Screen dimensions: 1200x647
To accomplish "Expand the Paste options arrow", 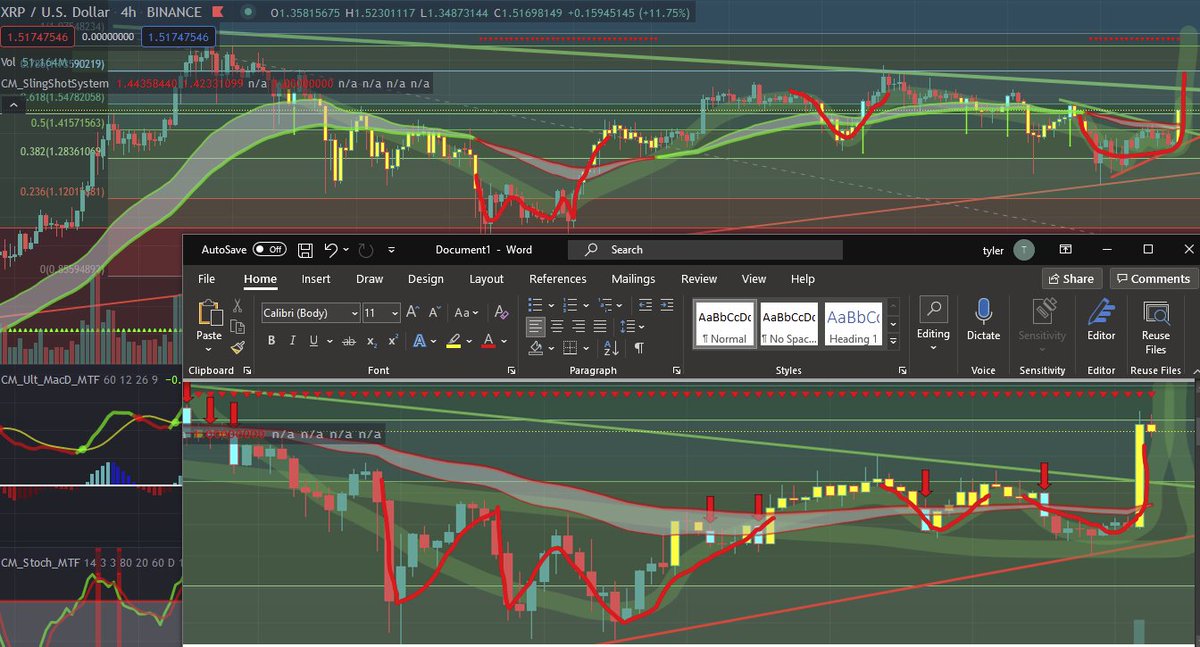I will coord(209,349).
